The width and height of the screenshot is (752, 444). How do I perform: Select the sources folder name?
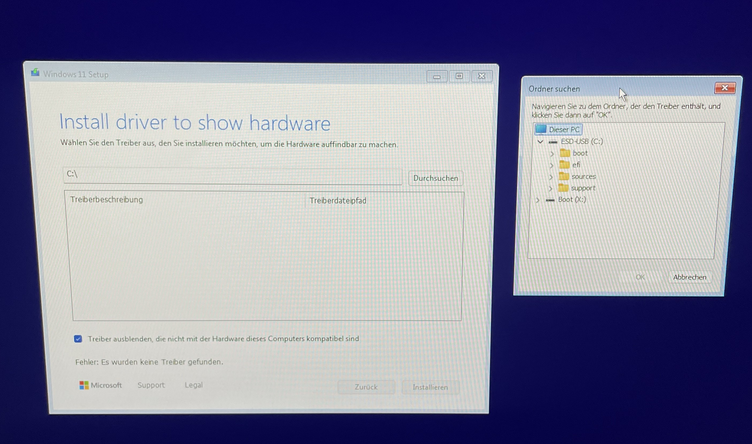click(x=584, y=176)
